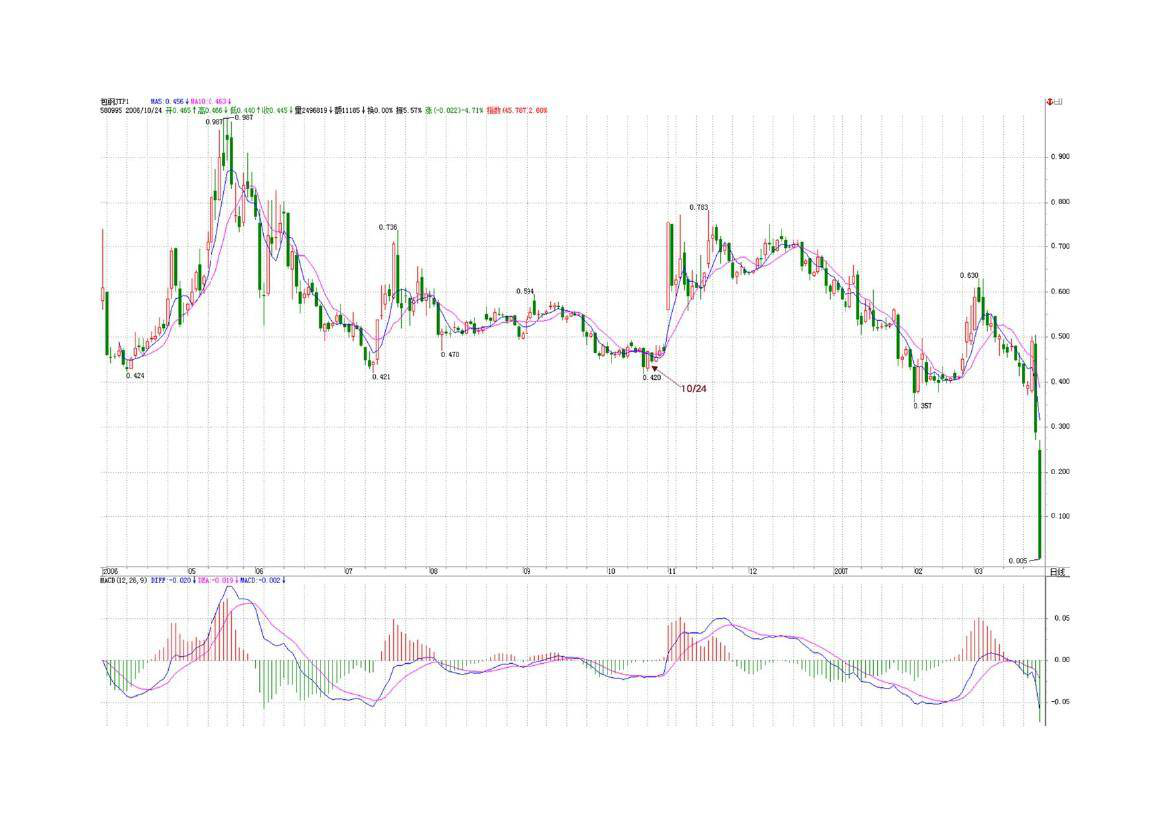Click the 10/24 date annotation

pos(695,388)
